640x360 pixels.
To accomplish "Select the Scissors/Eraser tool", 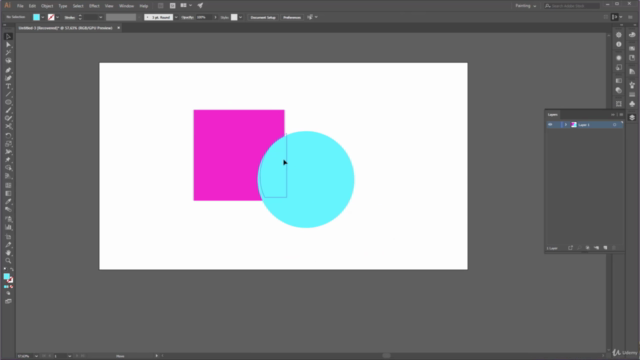I will click(x=8, y=126).
